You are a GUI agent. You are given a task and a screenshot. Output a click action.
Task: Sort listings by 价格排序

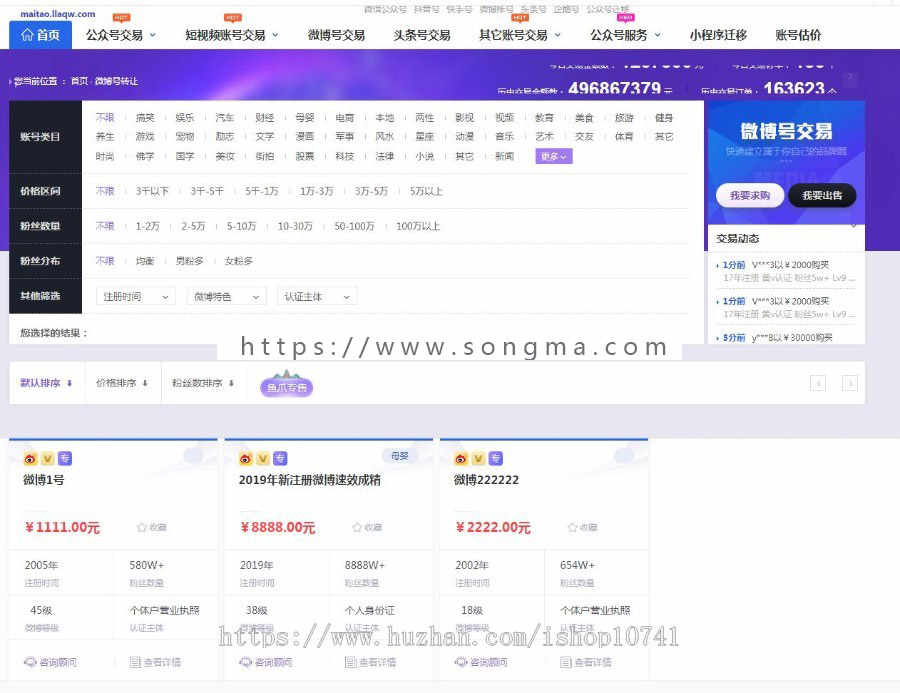(x=122, y=383)
